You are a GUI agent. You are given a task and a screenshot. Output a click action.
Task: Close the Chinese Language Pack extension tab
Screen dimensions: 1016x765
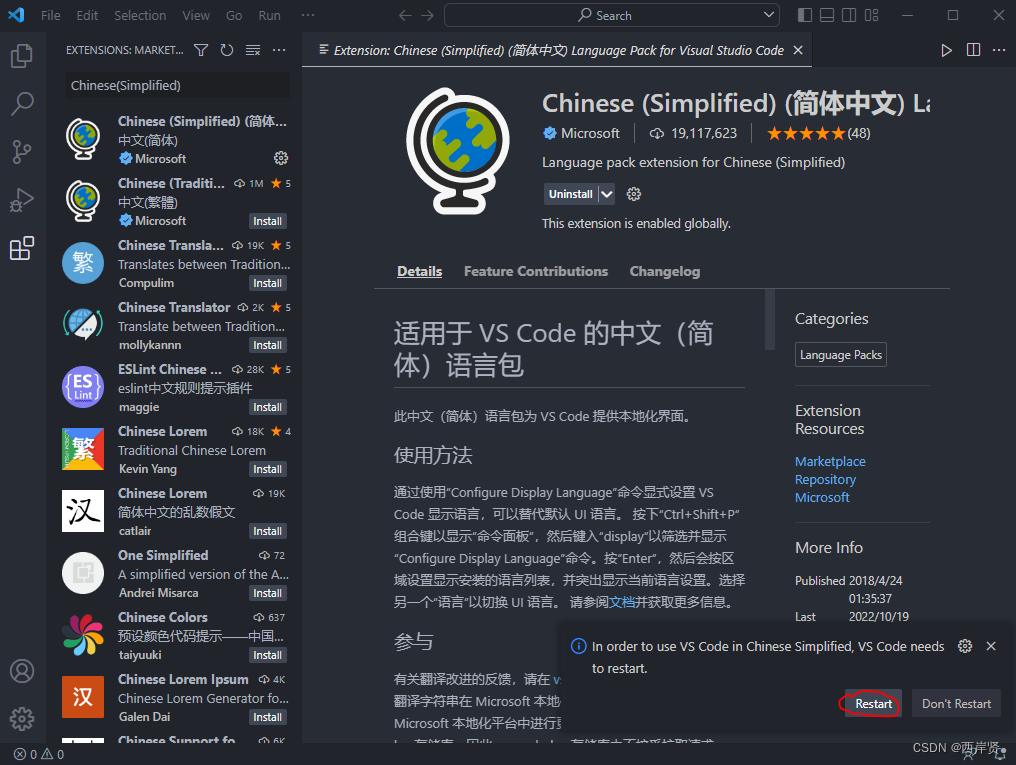pos(798,50)
